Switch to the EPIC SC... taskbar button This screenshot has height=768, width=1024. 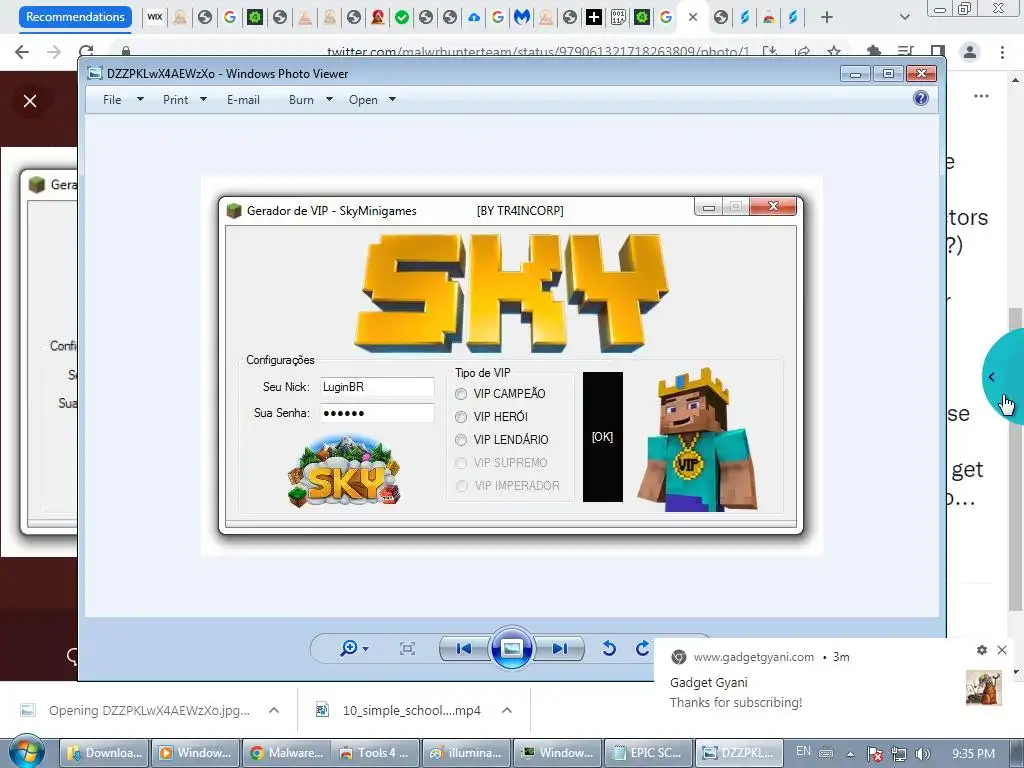click(x=648, y=753)
